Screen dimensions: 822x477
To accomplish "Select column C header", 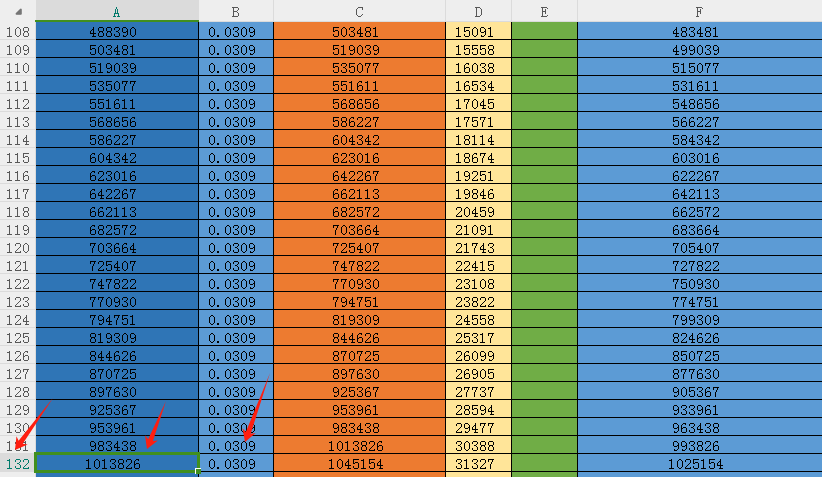I will coord(359,12).
